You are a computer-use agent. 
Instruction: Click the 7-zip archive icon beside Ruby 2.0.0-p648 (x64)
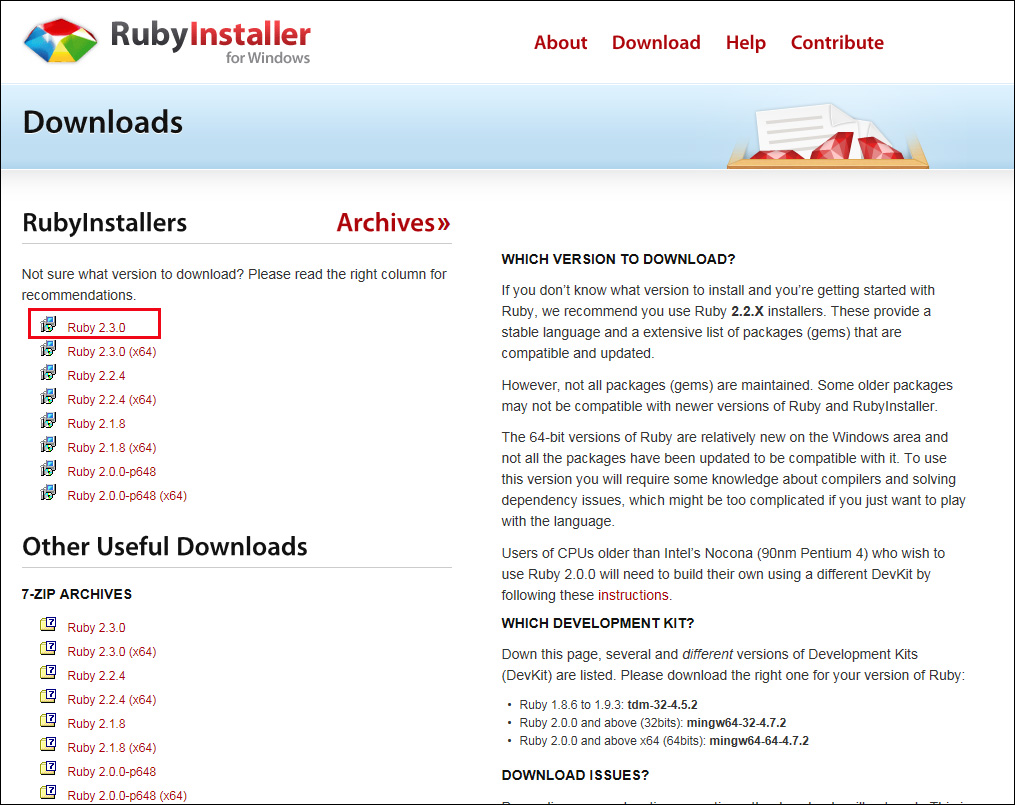tap(48, 792)
